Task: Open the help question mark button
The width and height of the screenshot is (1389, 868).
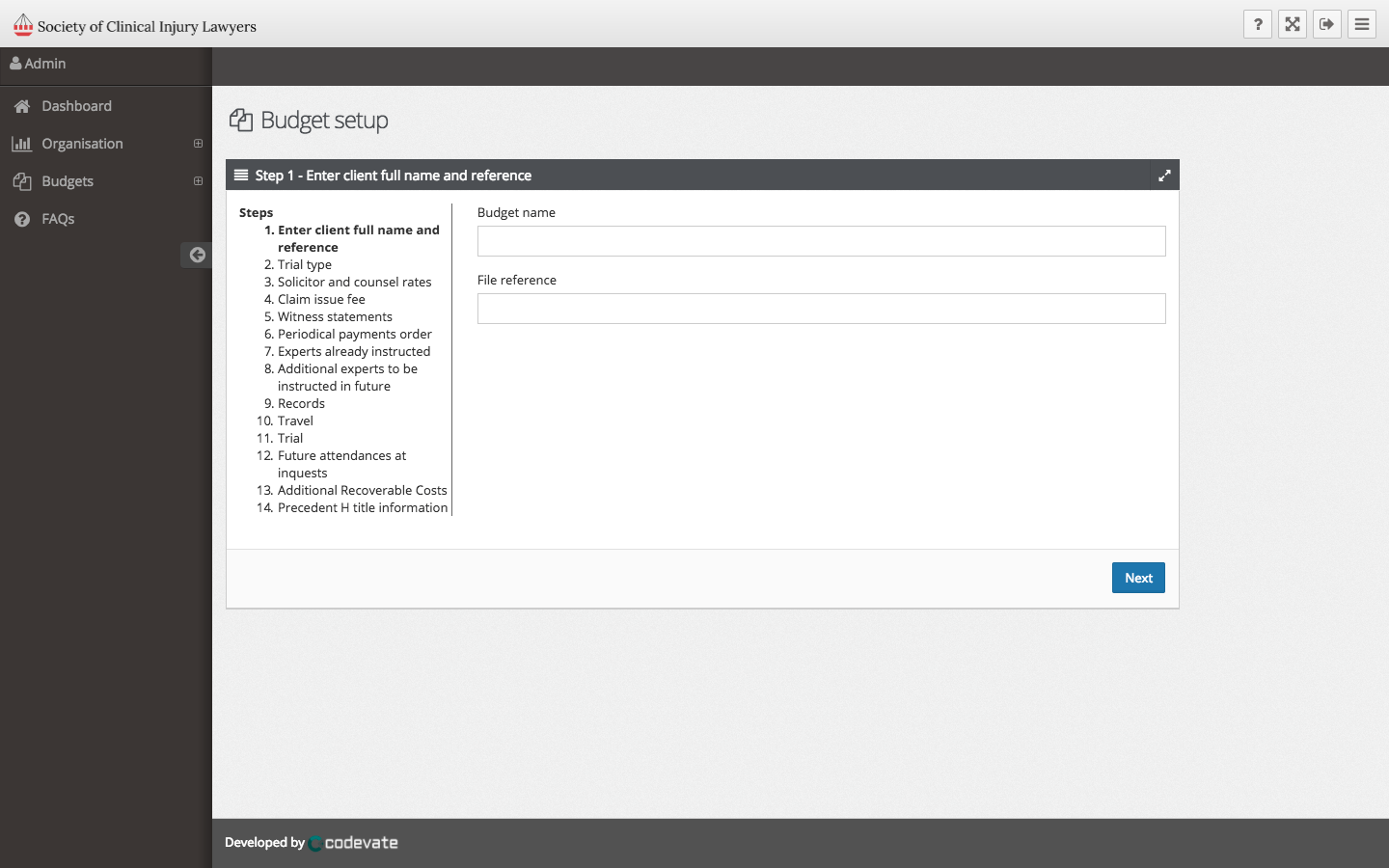Action: click(1258, 24)
